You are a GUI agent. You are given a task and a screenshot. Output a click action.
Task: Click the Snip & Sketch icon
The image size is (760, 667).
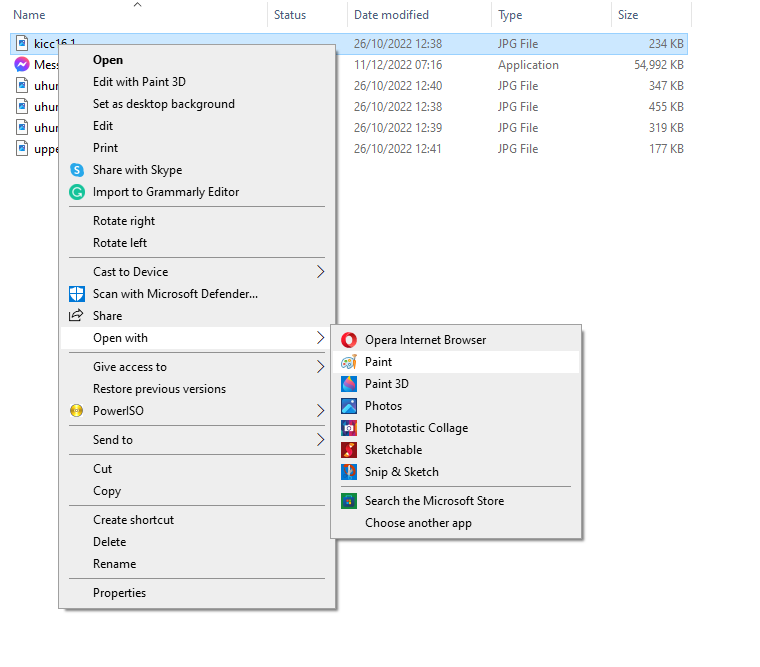coord(349,472)
